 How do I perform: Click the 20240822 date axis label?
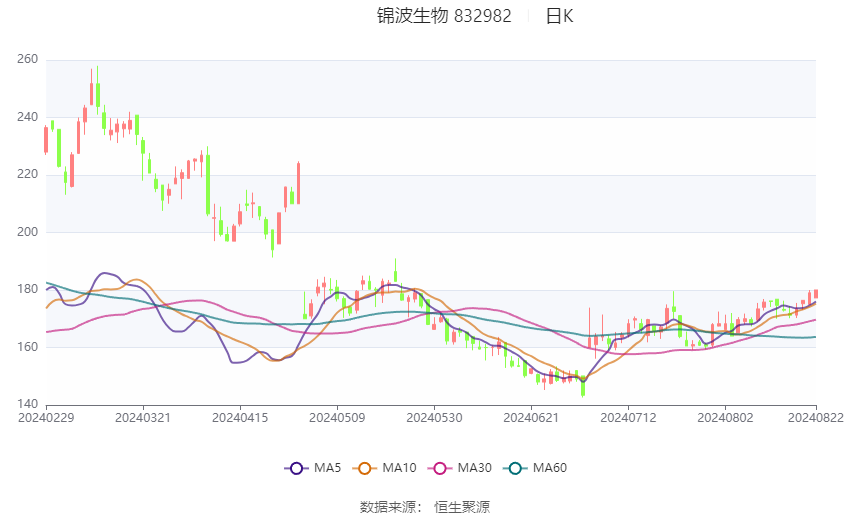(816, 418)
